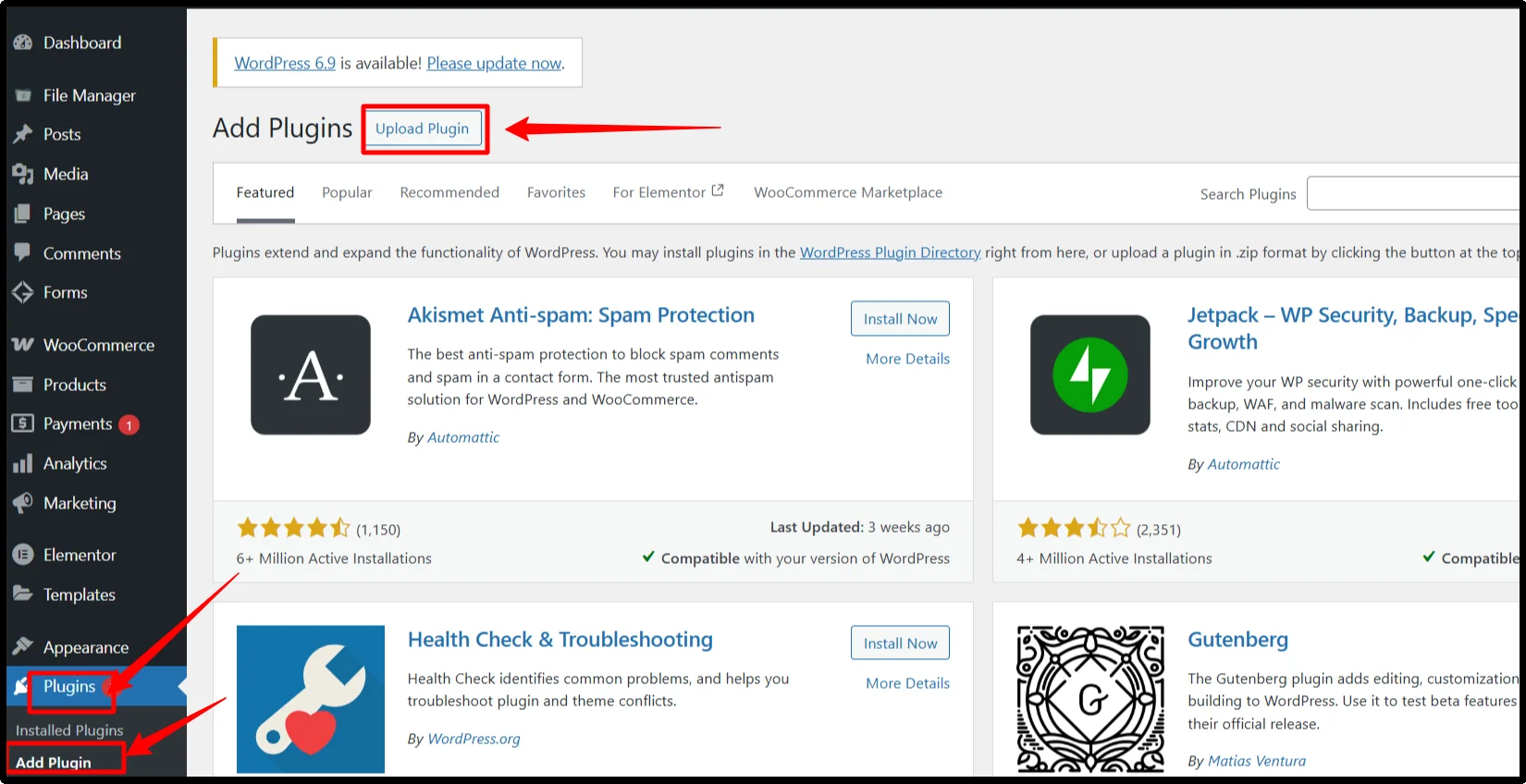This screenshot has width=1526, height=784.
Task: Click the Jetpack star rating
Action: coord(1074,528)
